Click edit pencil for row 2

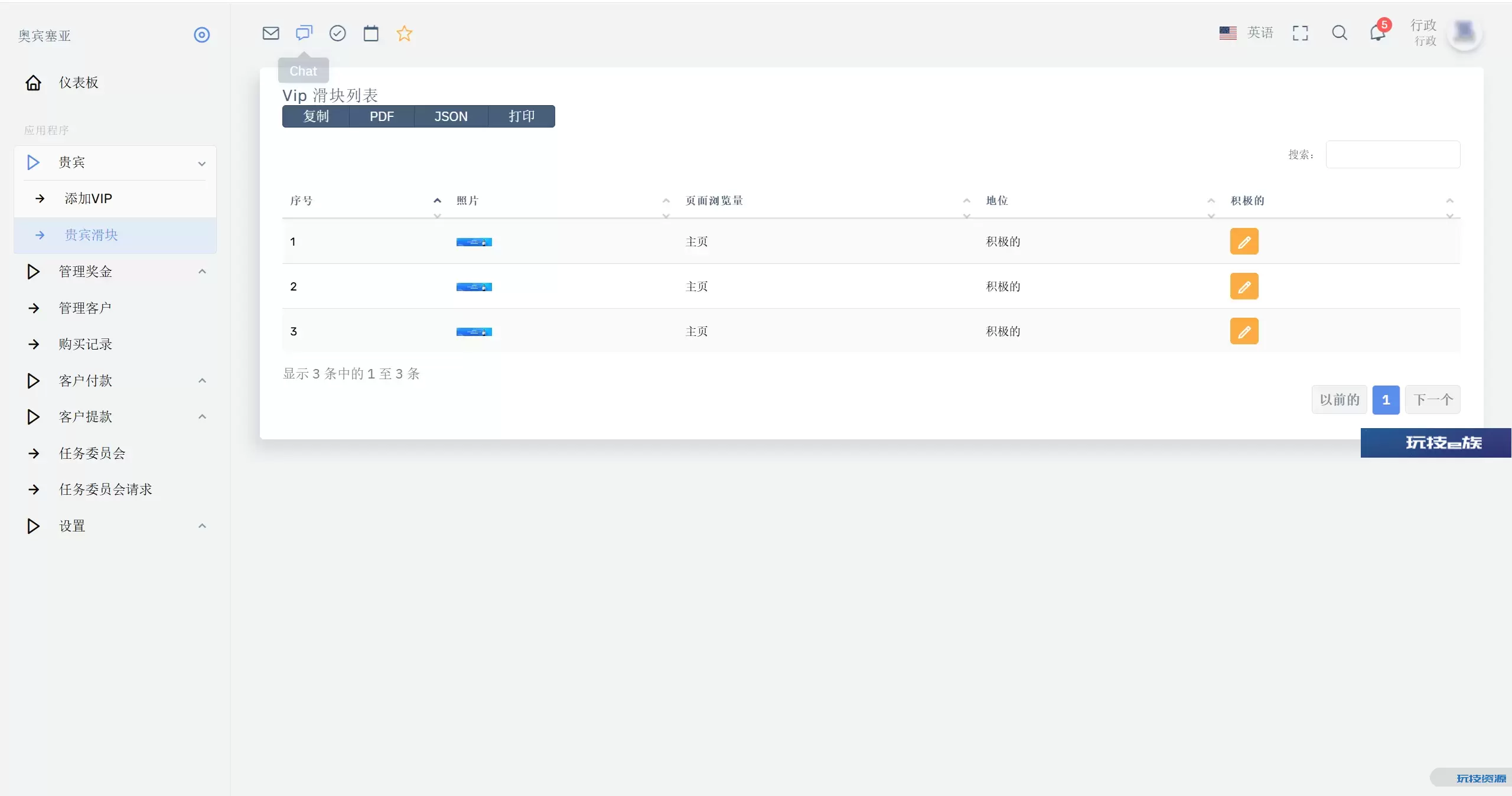(1244, 286)
